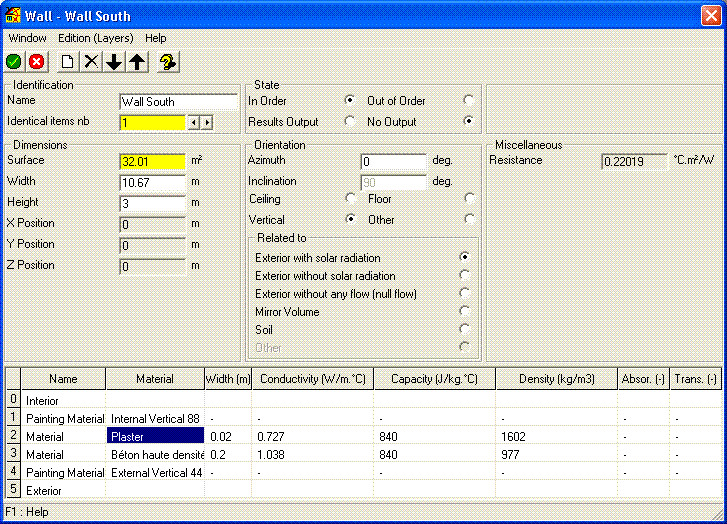Click the yellow Surface value field
The width and height of the screenshot is (727, 524).
tap(152, 161)
